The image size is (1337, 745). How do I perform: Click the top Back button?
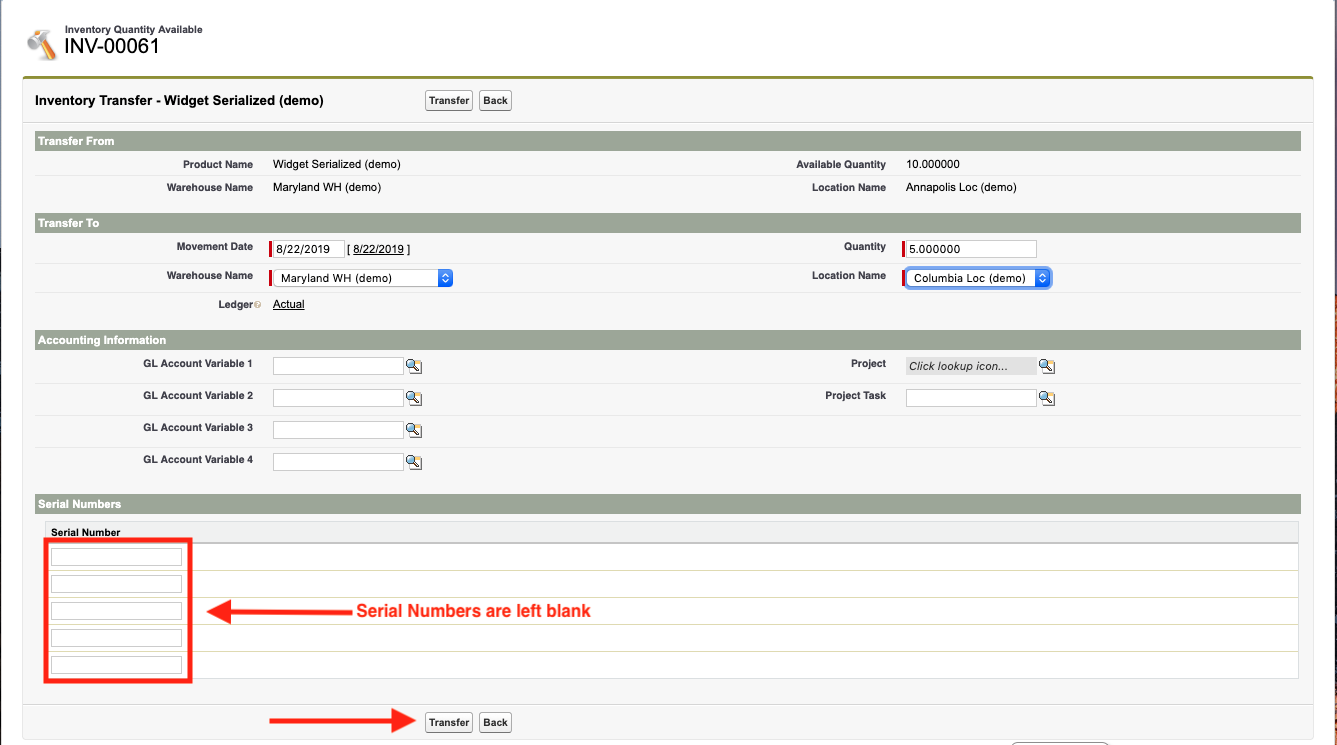point(495,100)
